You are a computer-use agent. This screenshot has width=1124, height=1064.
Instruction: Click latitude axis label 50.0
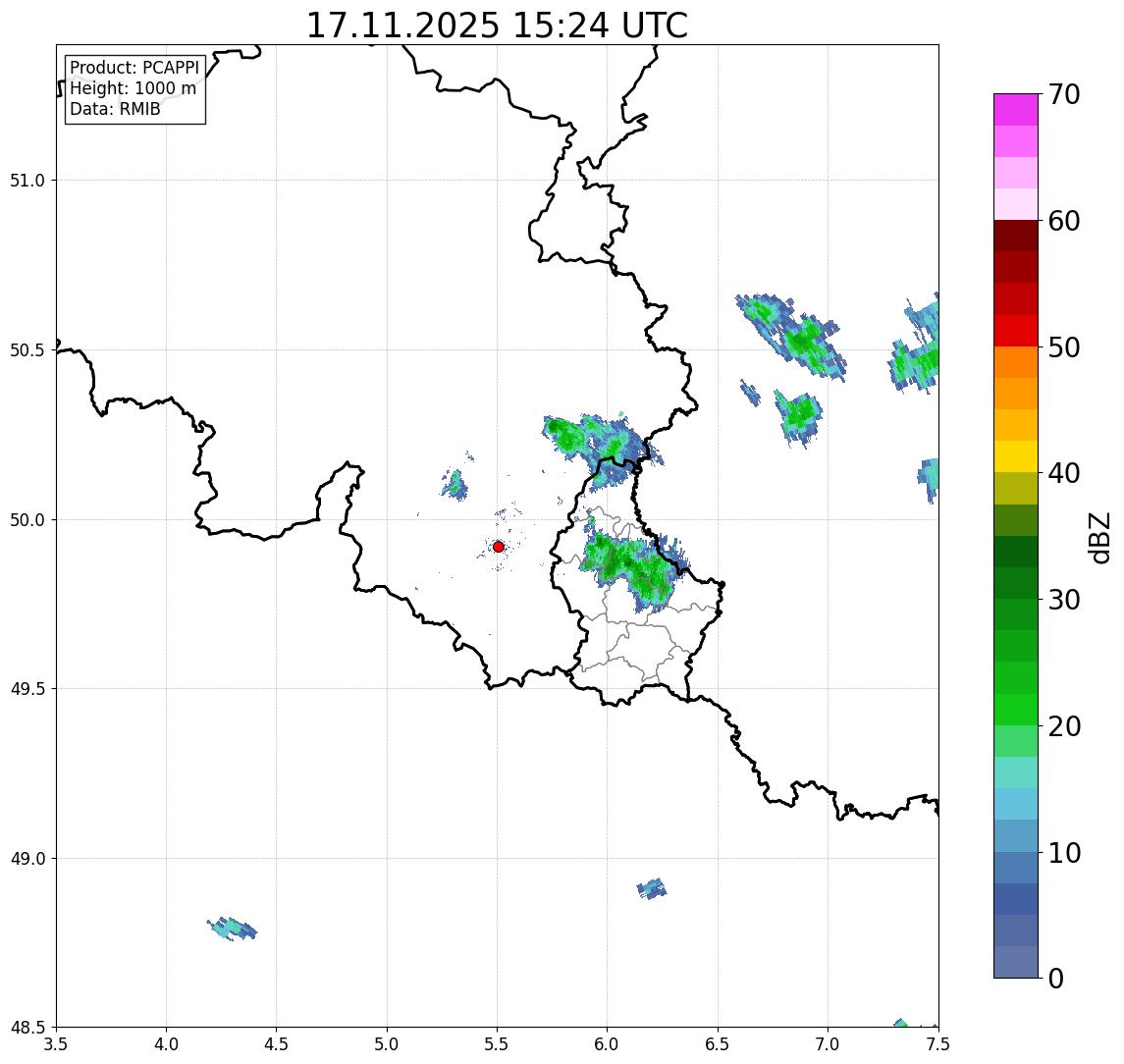tap(27, 520)
